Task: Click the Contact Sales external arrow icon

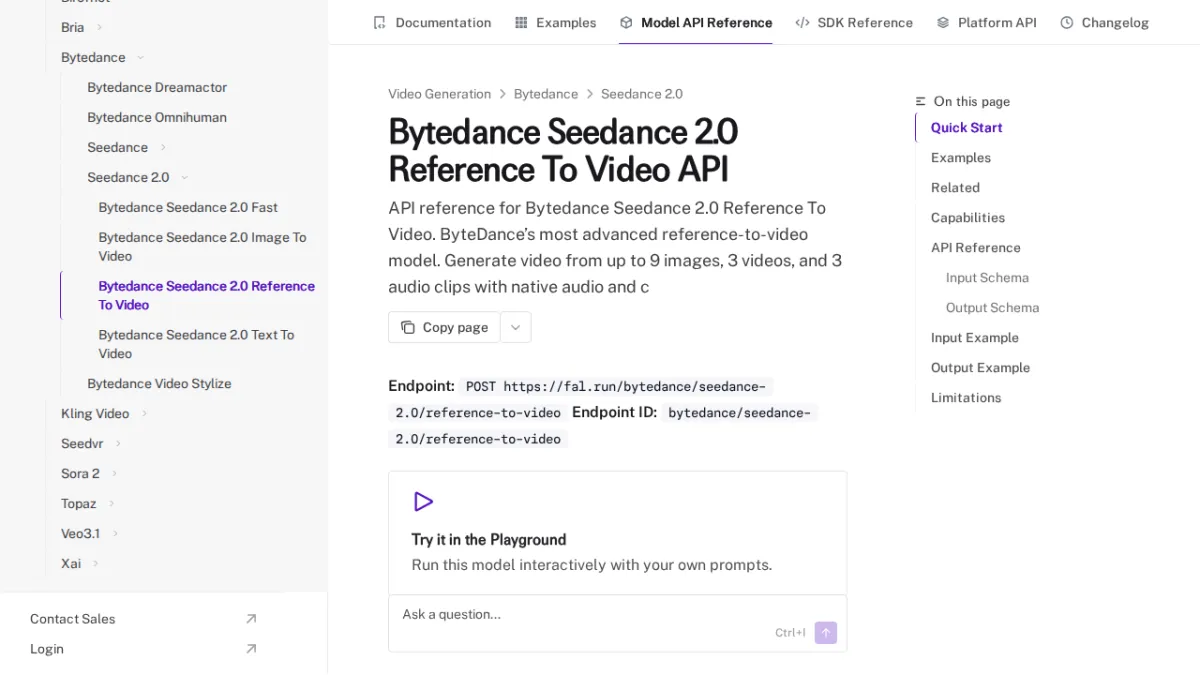Action: coord(251,619)
